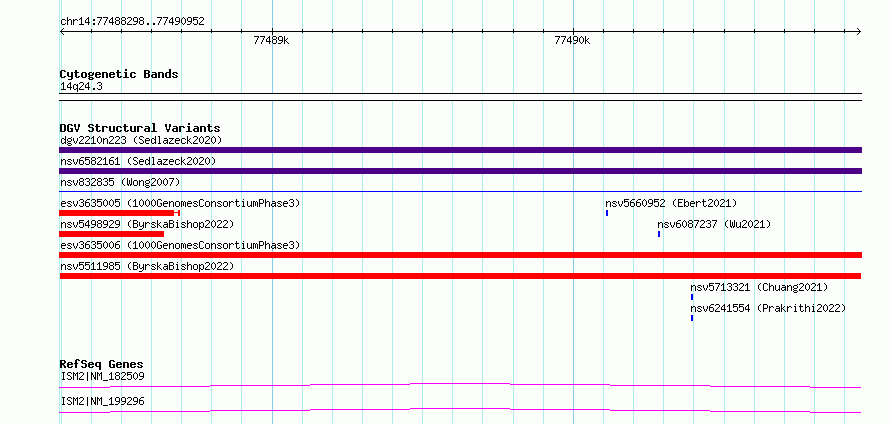This screenshot has width=890, height=424.
Task: Click the 77490k ruler tick label
Action: click(x=573, y=40)
